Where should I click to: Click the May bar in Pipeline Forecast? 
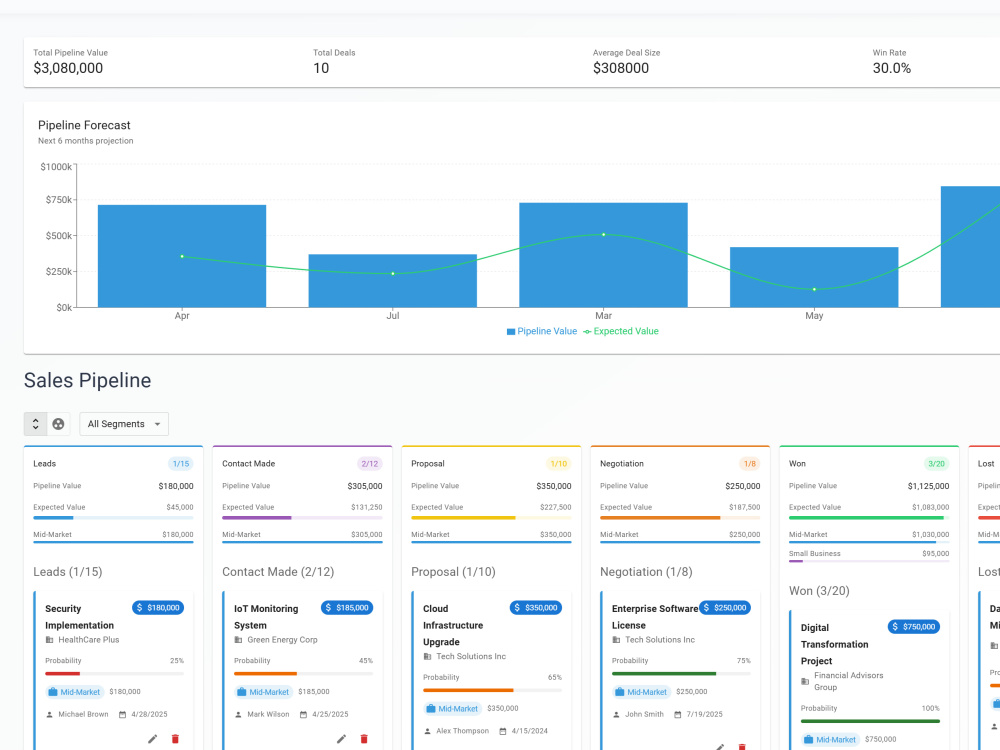814,277
